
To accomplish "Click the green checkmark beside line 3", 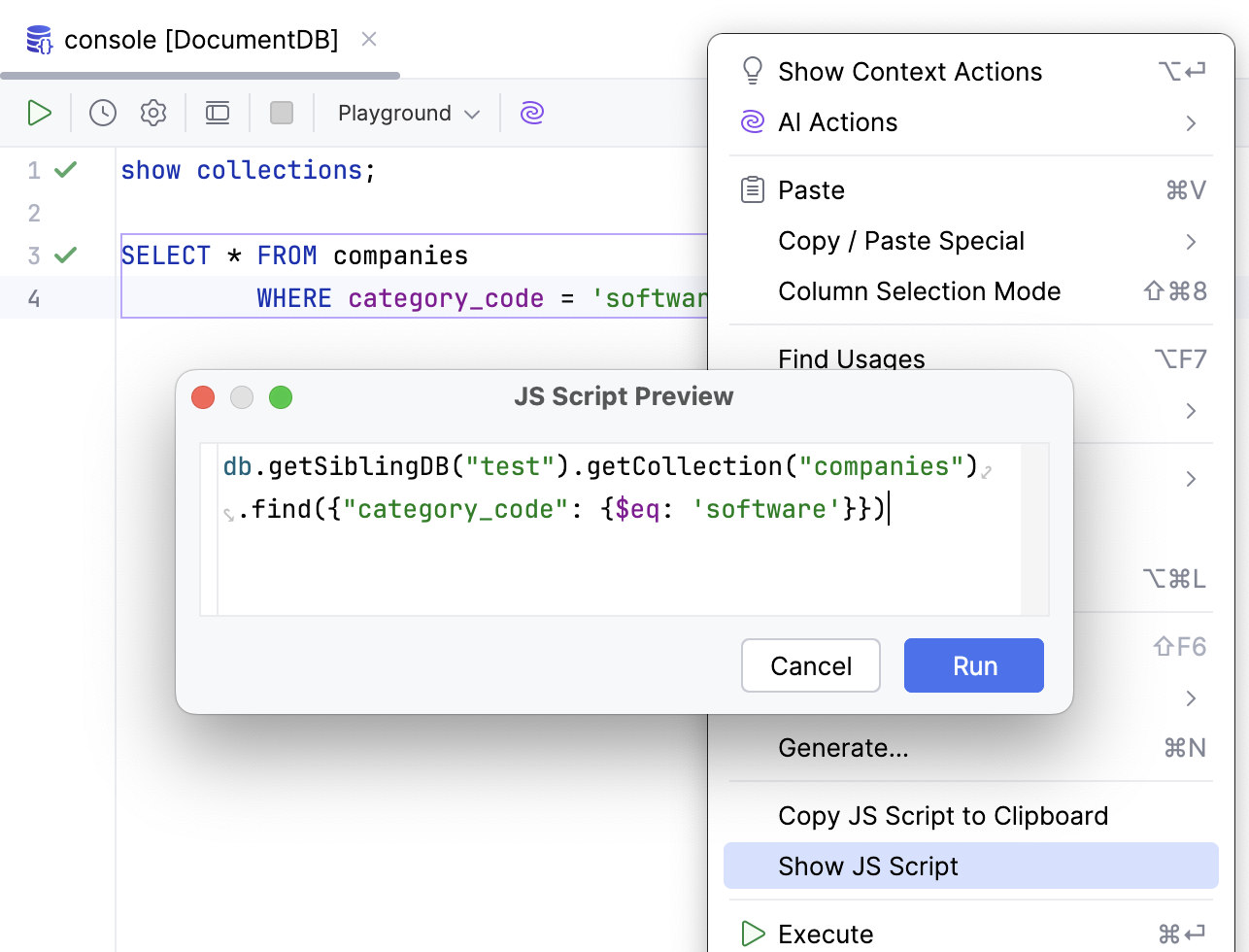I will coord(64,255).
